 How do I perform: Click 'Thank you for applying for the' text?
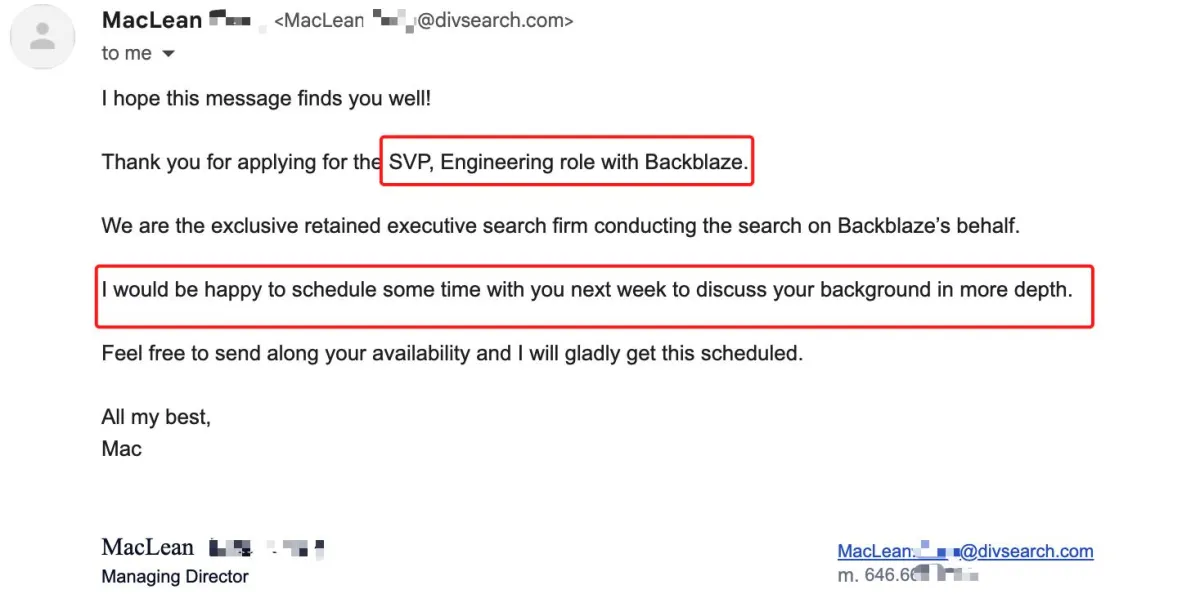[x=240, y=162]
